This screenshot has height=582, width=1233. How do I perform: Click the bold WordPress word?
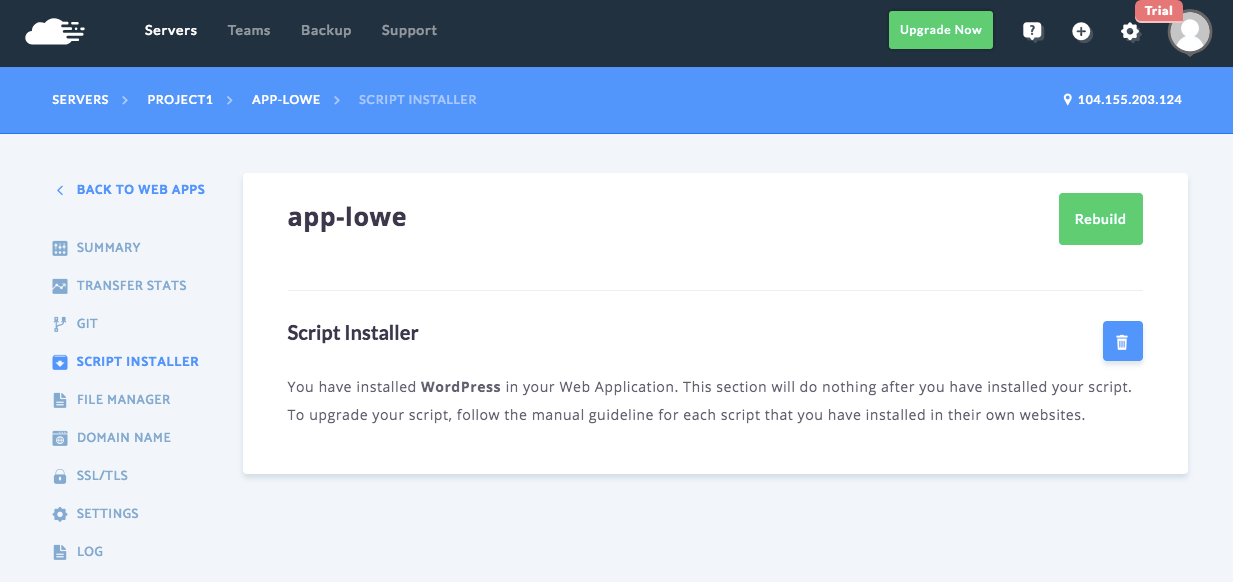tap(461, 386)
